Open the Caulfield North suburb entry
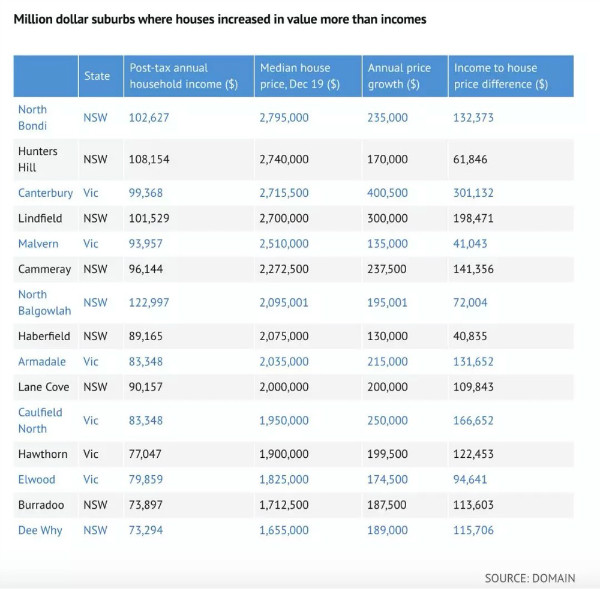600x589 pixels. click(40, 420)
